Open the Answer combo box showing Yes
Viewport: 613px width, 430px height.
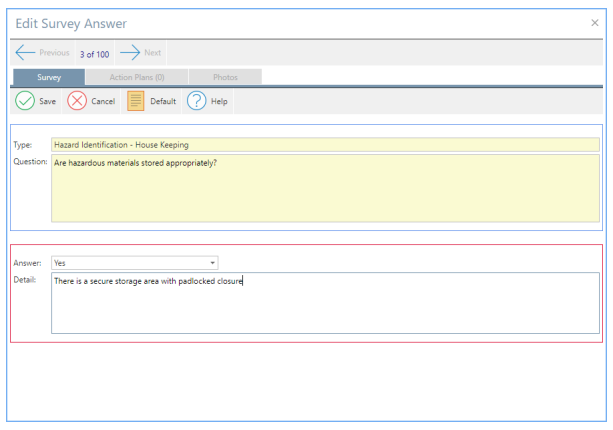tap(130, 263)
